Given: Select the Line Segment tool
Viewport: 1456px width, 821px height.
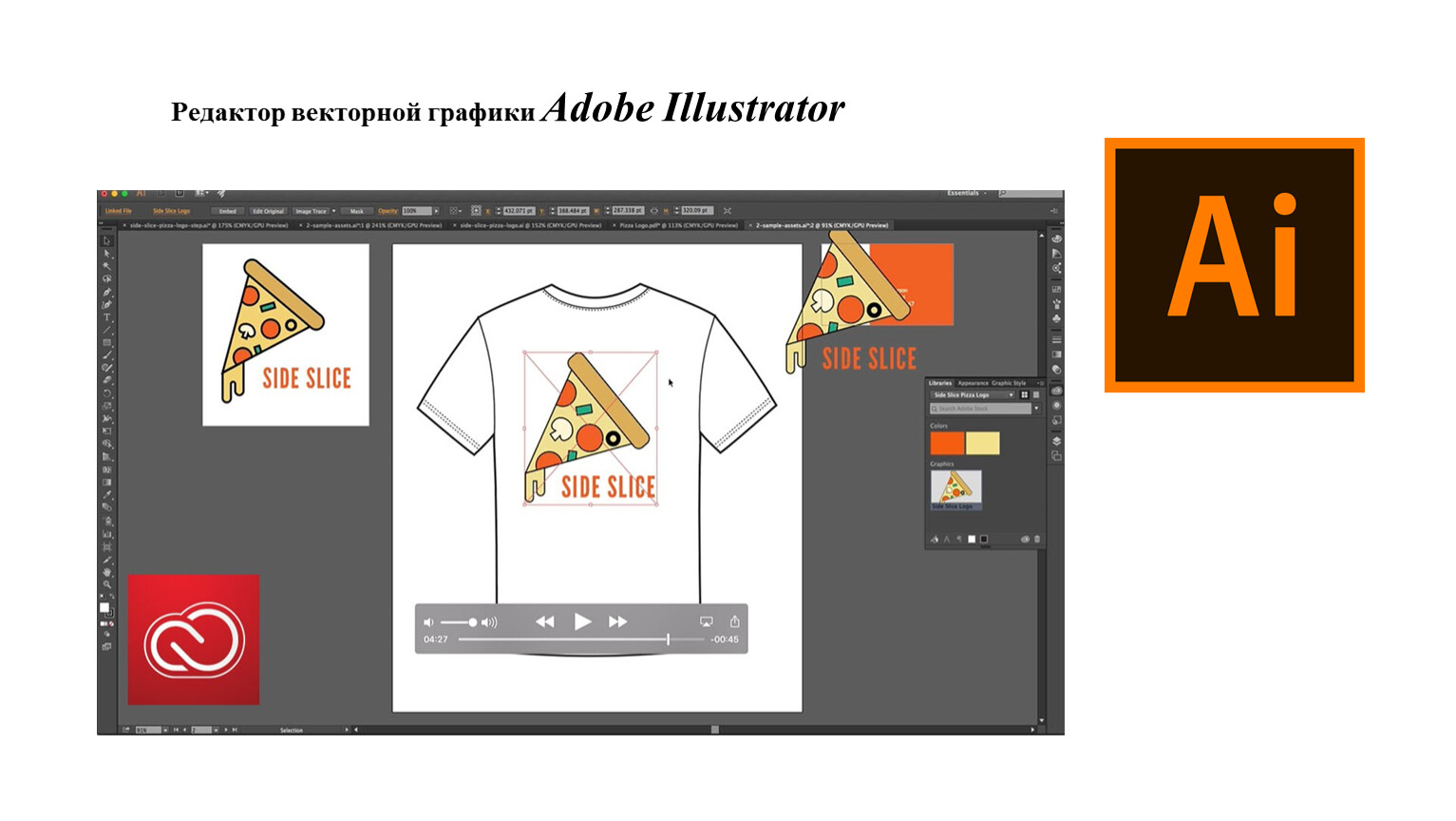Looking at the screenshot, I should coord(106,330).
